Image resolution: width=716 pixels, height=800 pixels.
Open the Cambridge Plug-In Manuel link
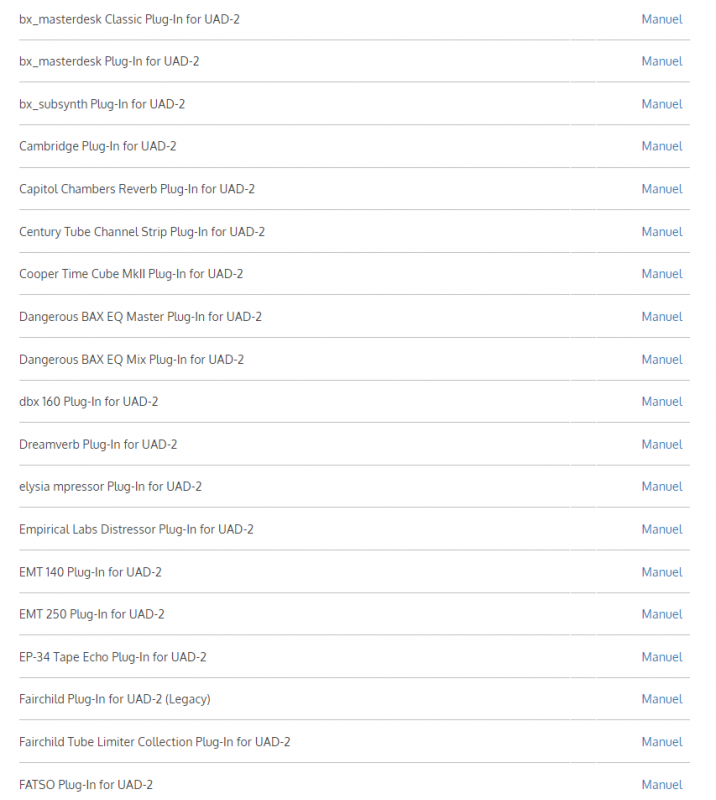662,147
